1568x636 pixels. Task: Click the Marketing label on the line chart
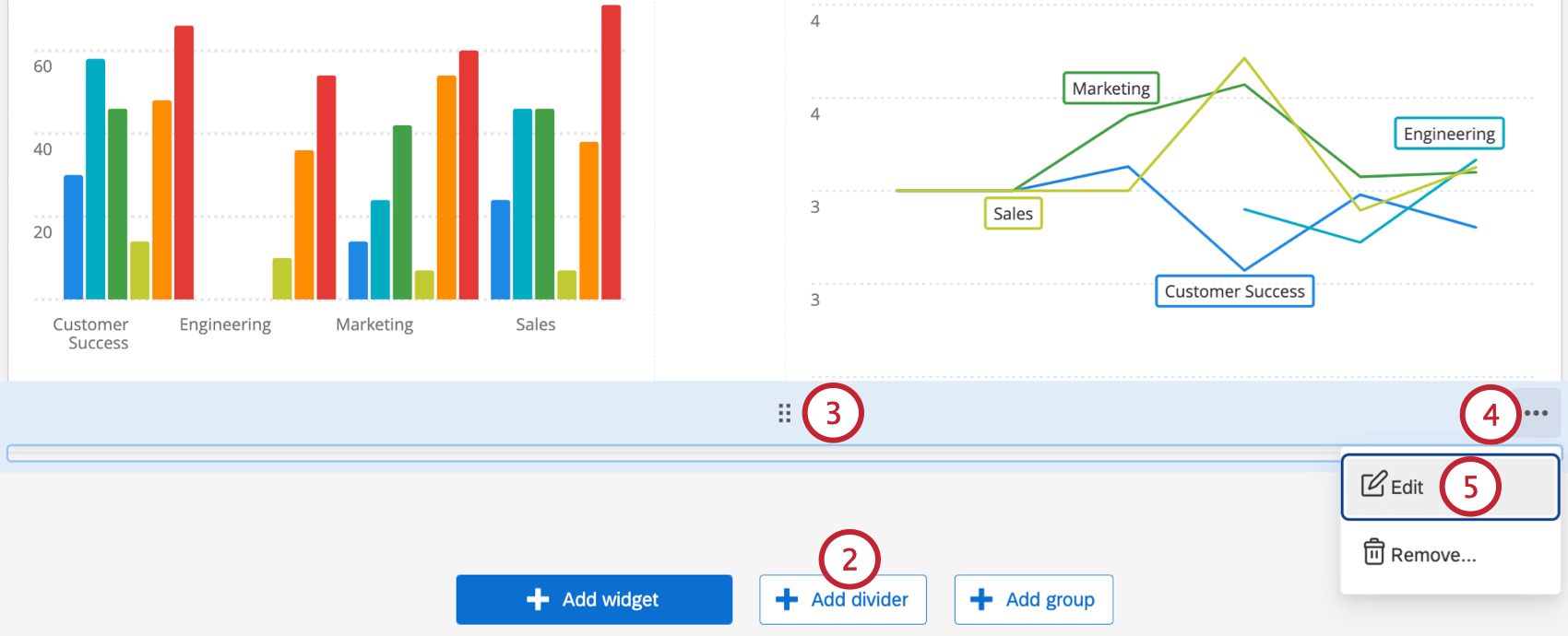[1111, 88]
